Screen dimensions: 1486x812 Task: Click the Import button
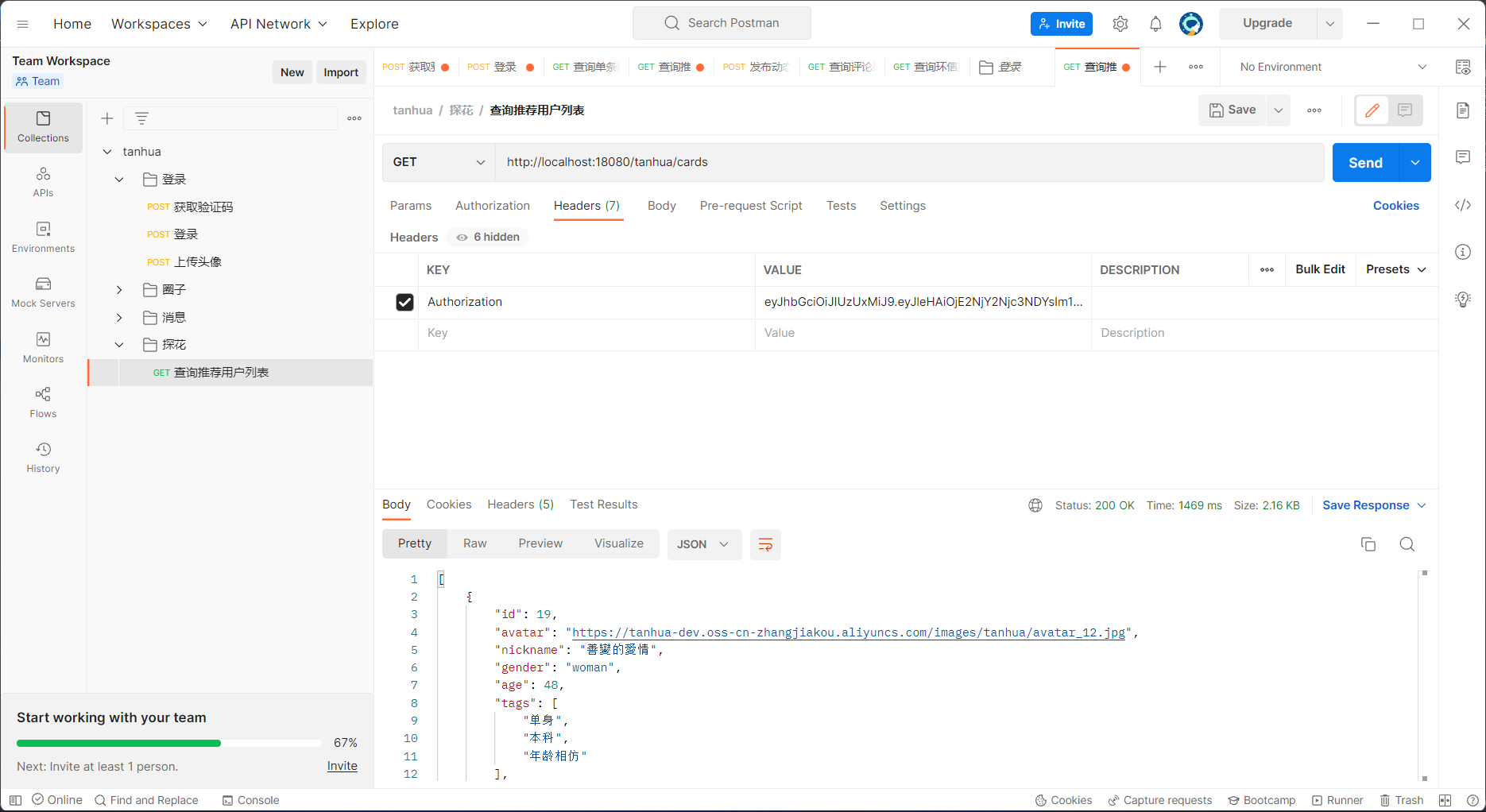[x=341, y=72]
